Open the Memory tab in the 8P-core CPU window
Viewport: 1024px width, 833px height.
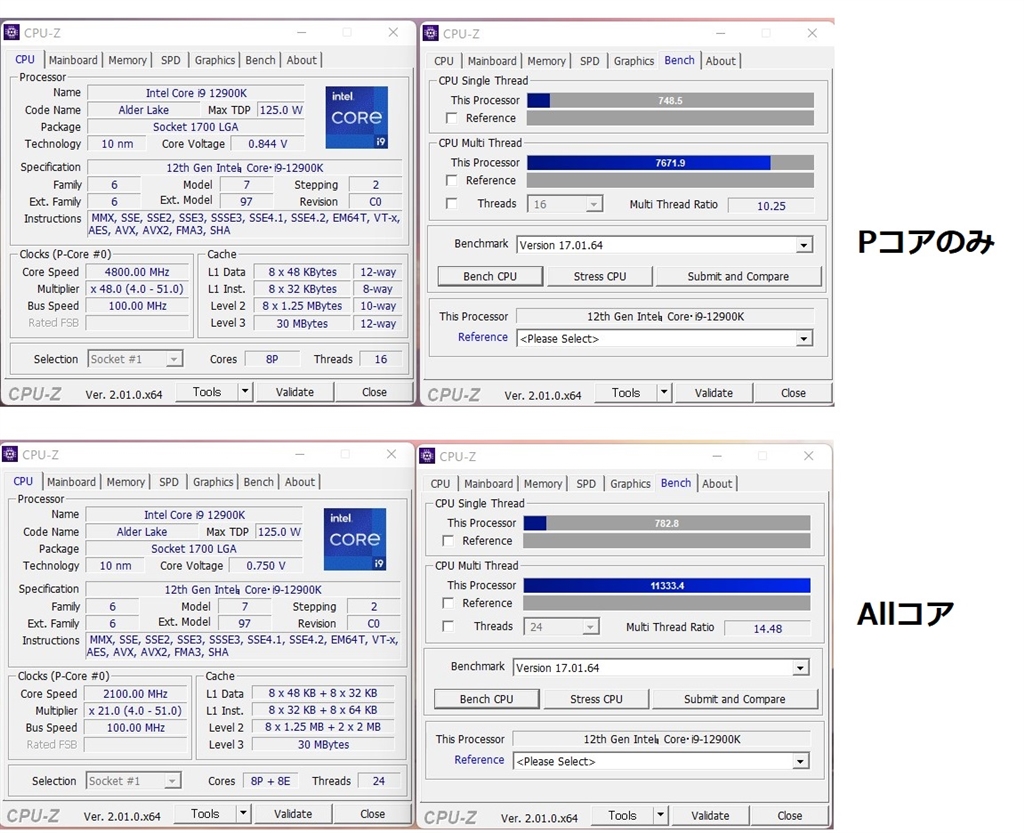pyautogui.click(x=127, y=60)
